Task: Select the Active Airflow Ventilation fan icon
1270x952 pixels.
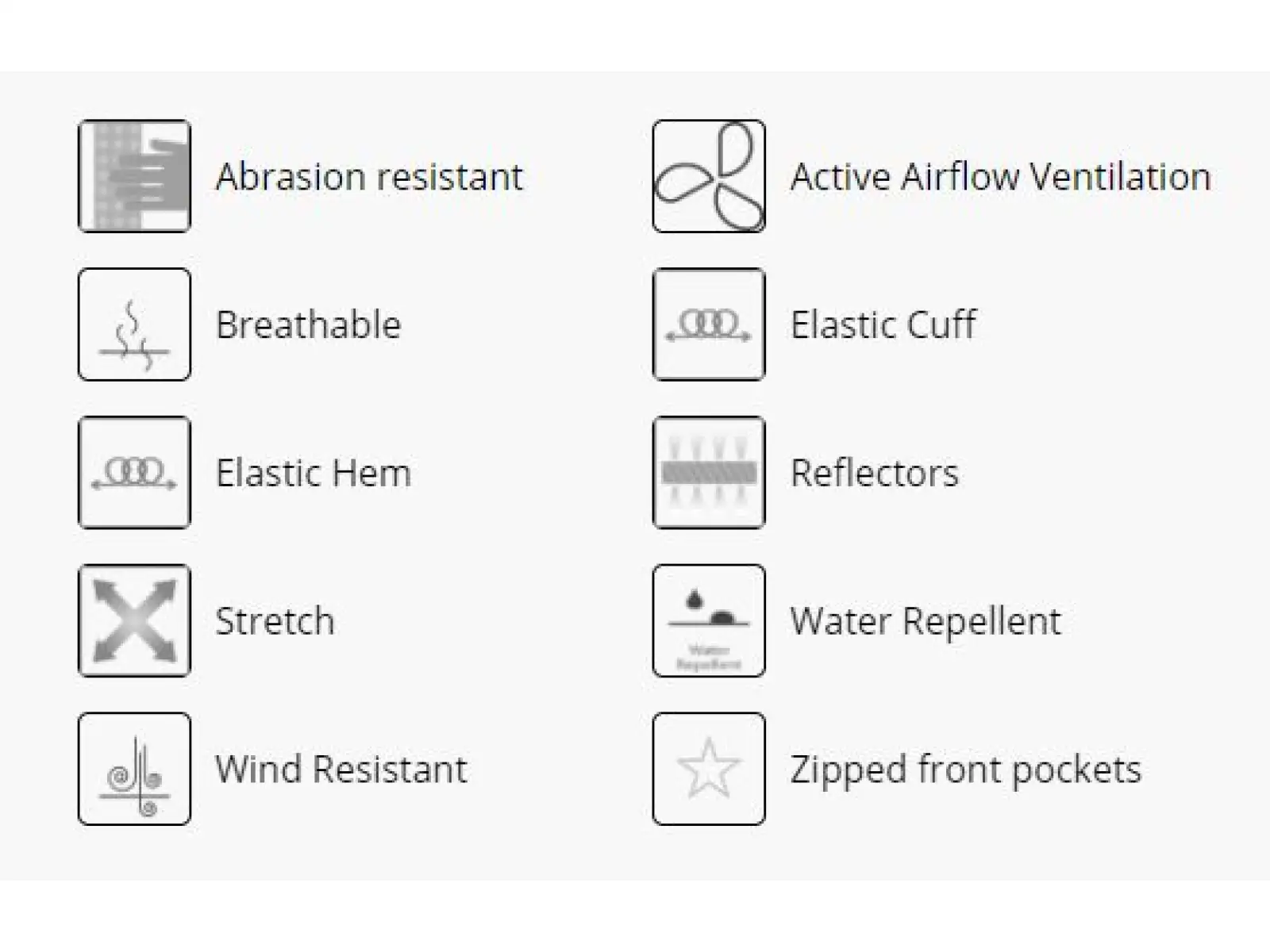Action: (x=709, y=176)
